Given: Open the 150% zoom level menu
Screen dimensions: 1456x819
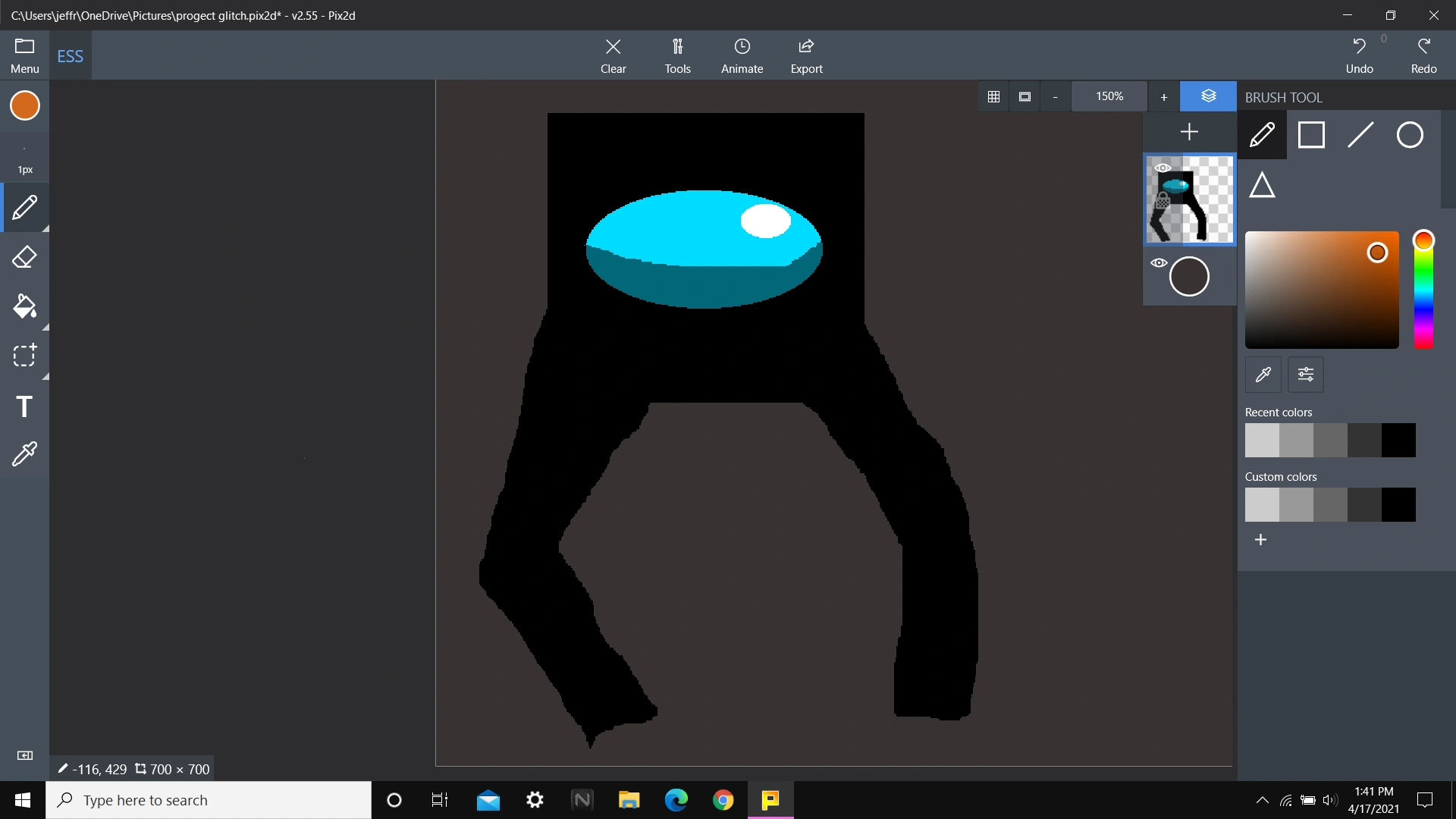Looking at the screenshot, I should coord(1109,96).
